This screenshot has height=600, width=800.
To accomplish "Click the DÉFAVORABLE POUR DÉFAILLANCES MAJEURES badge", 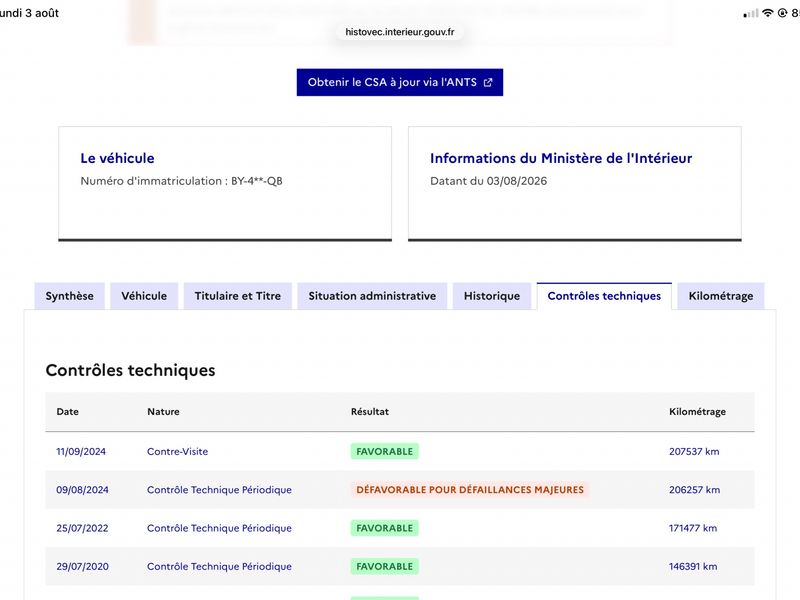I will click(470, 490).
